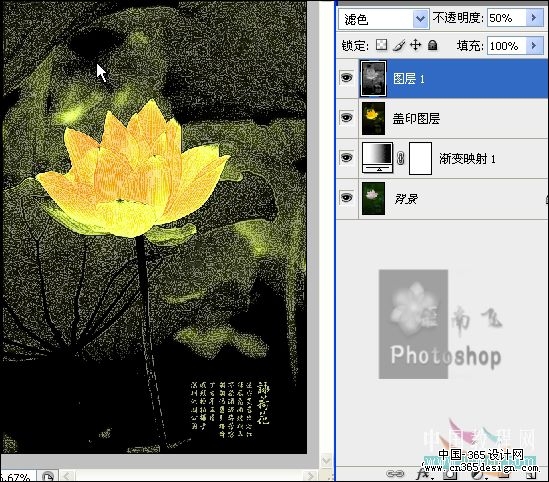This screenshot has height=482, width=549.
Task: Select the 盖印图层 layer row
Action: pos(442,118)
